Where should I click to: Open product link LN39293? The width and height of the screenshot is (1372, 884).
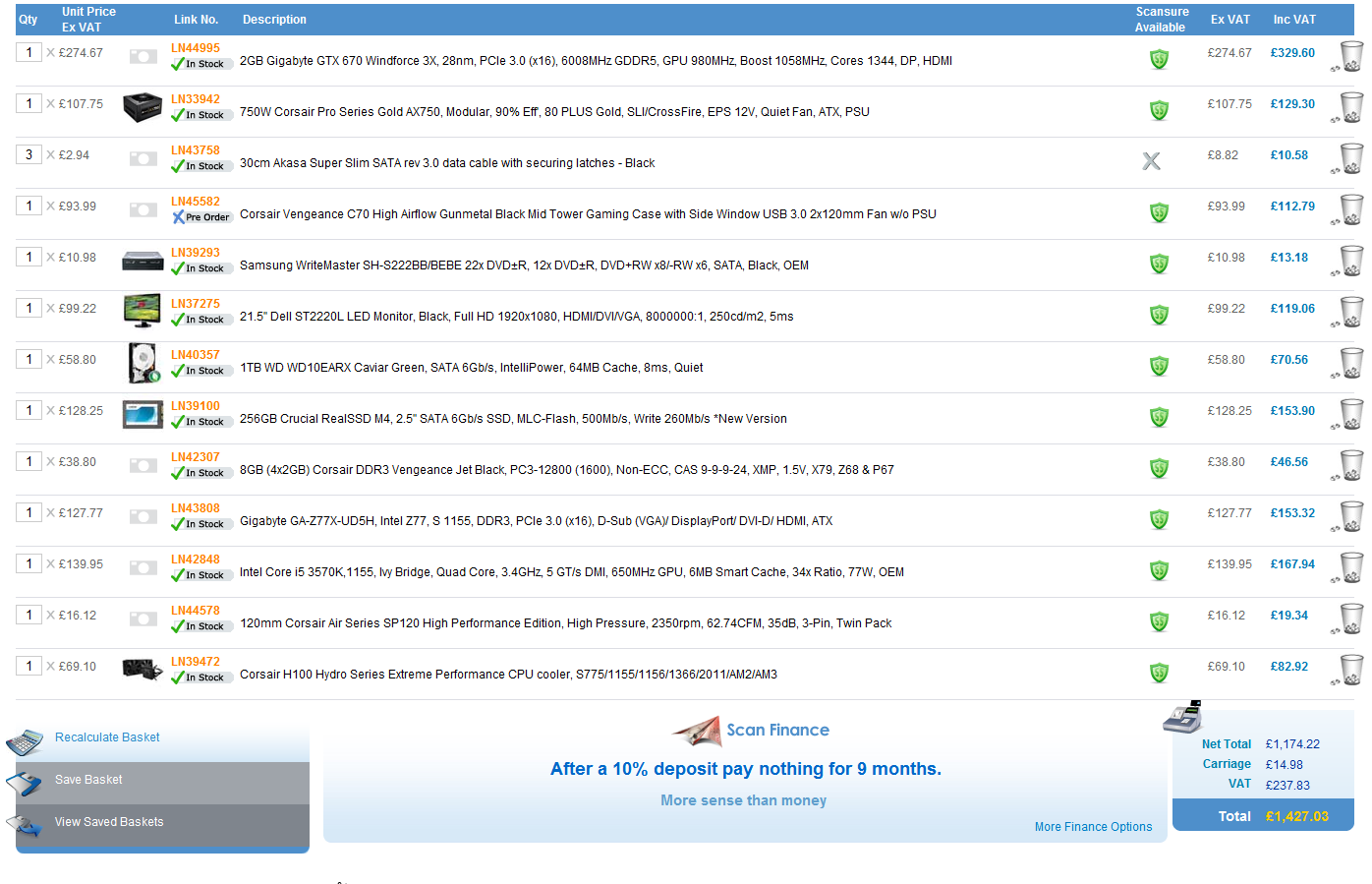coord(196,253)
